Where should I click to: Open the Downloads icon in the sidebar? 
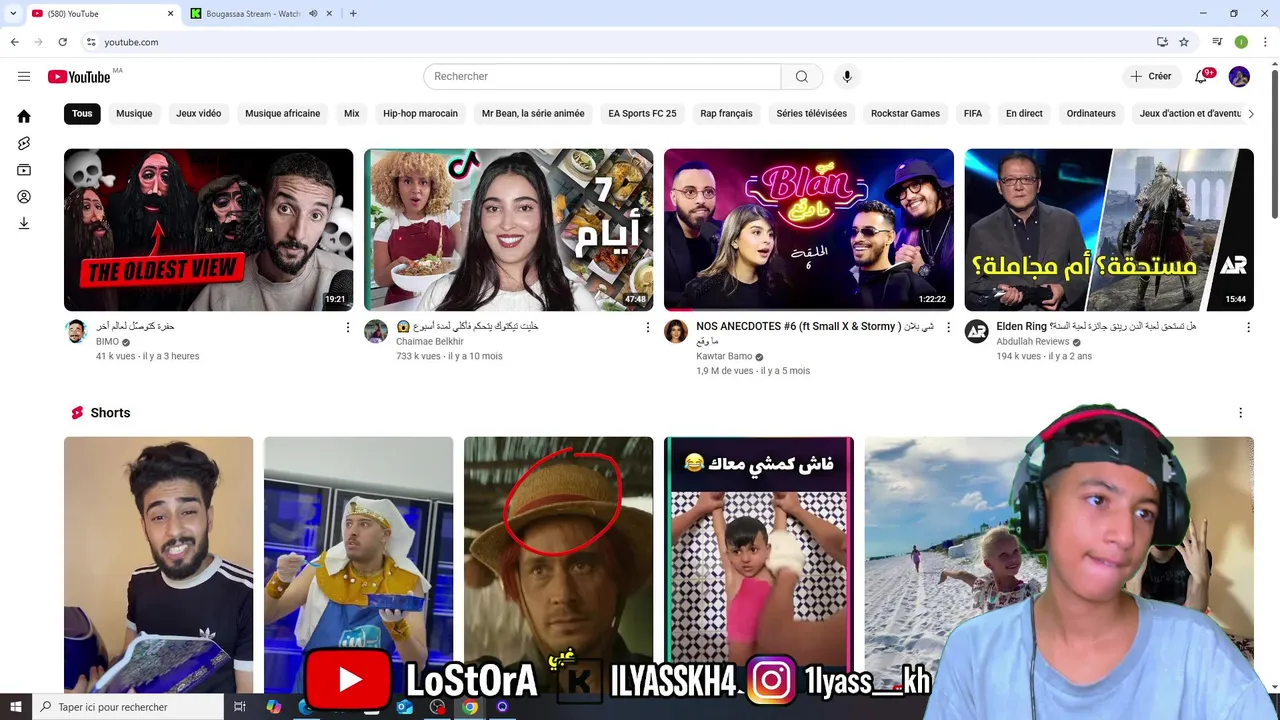tap(24, 223)
